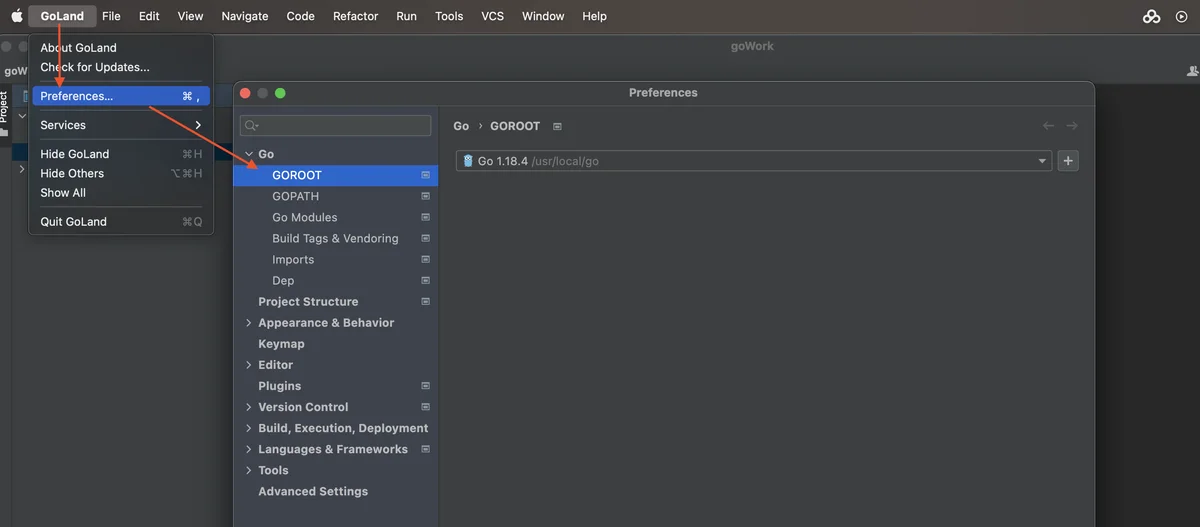The width and height of the screenshot is (1200, 527).
Task: Click the Go gopher SDK icon
Action: coord(468,161)
